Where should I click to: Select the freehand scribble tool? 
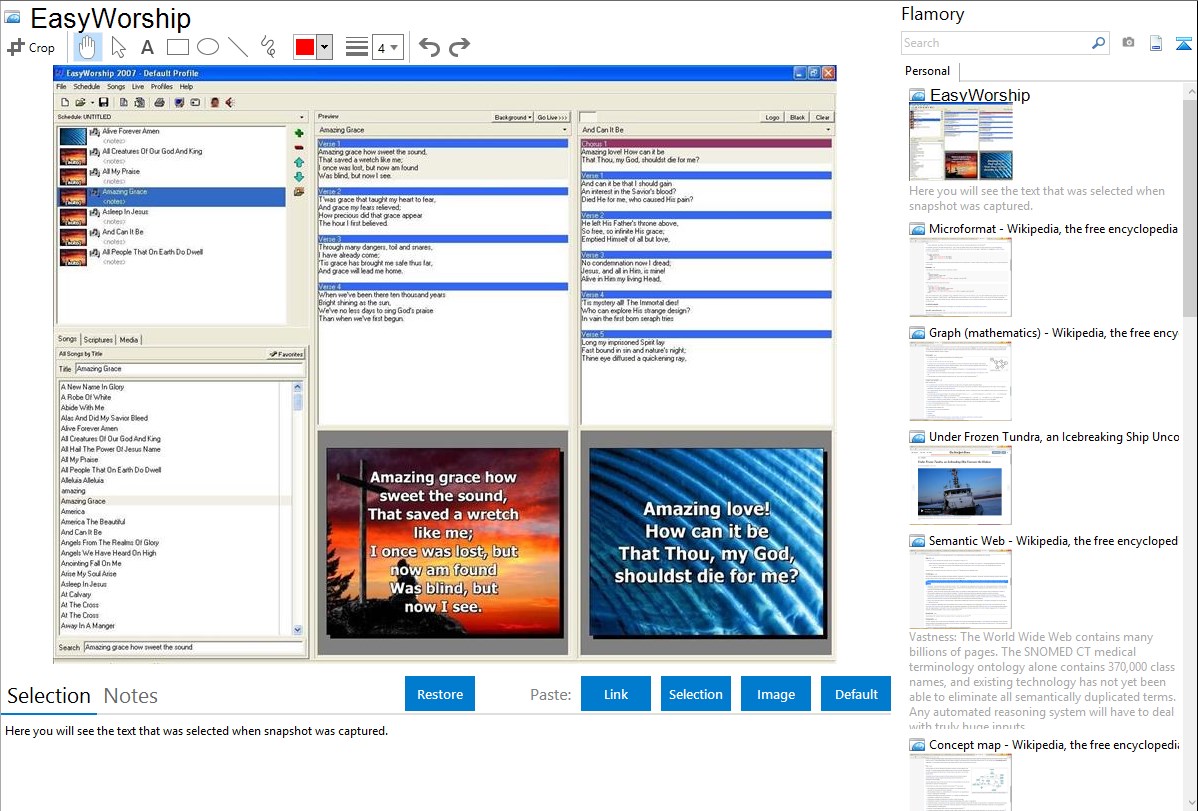[x=268, y=47]
